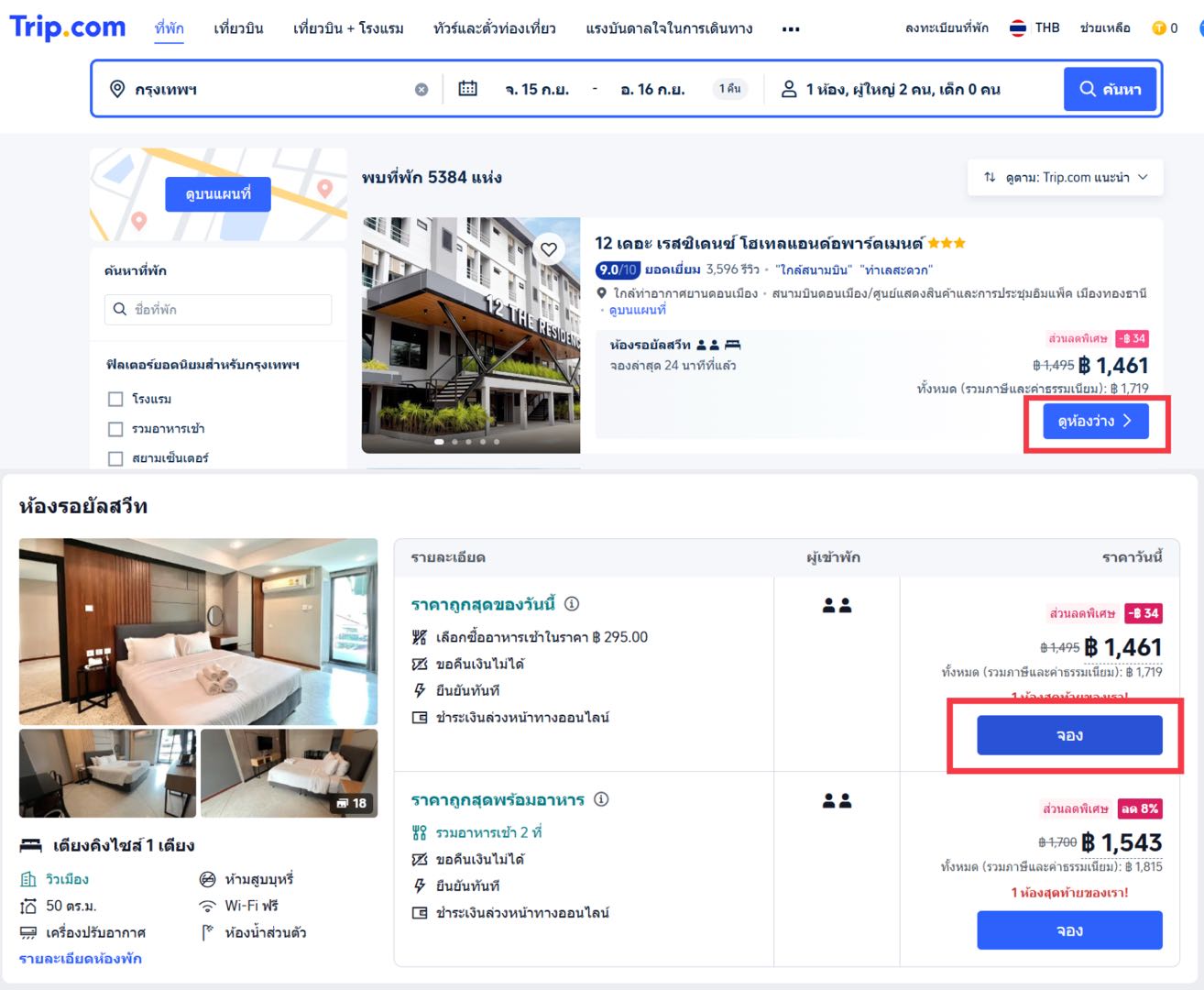
Task: Check the สยามเซ็นเตอร์ filter checkbox
Action: tap(115, 457)
